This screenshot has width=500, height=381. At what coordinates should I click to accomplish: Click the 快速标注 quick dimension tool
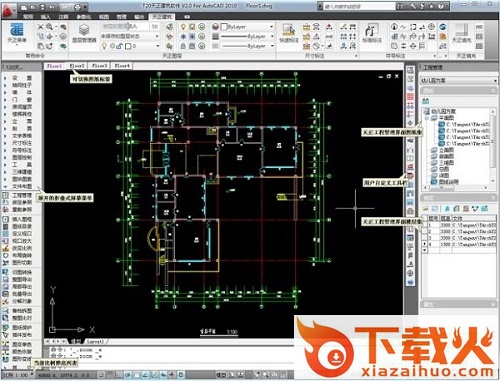click(x=289, y=33)
